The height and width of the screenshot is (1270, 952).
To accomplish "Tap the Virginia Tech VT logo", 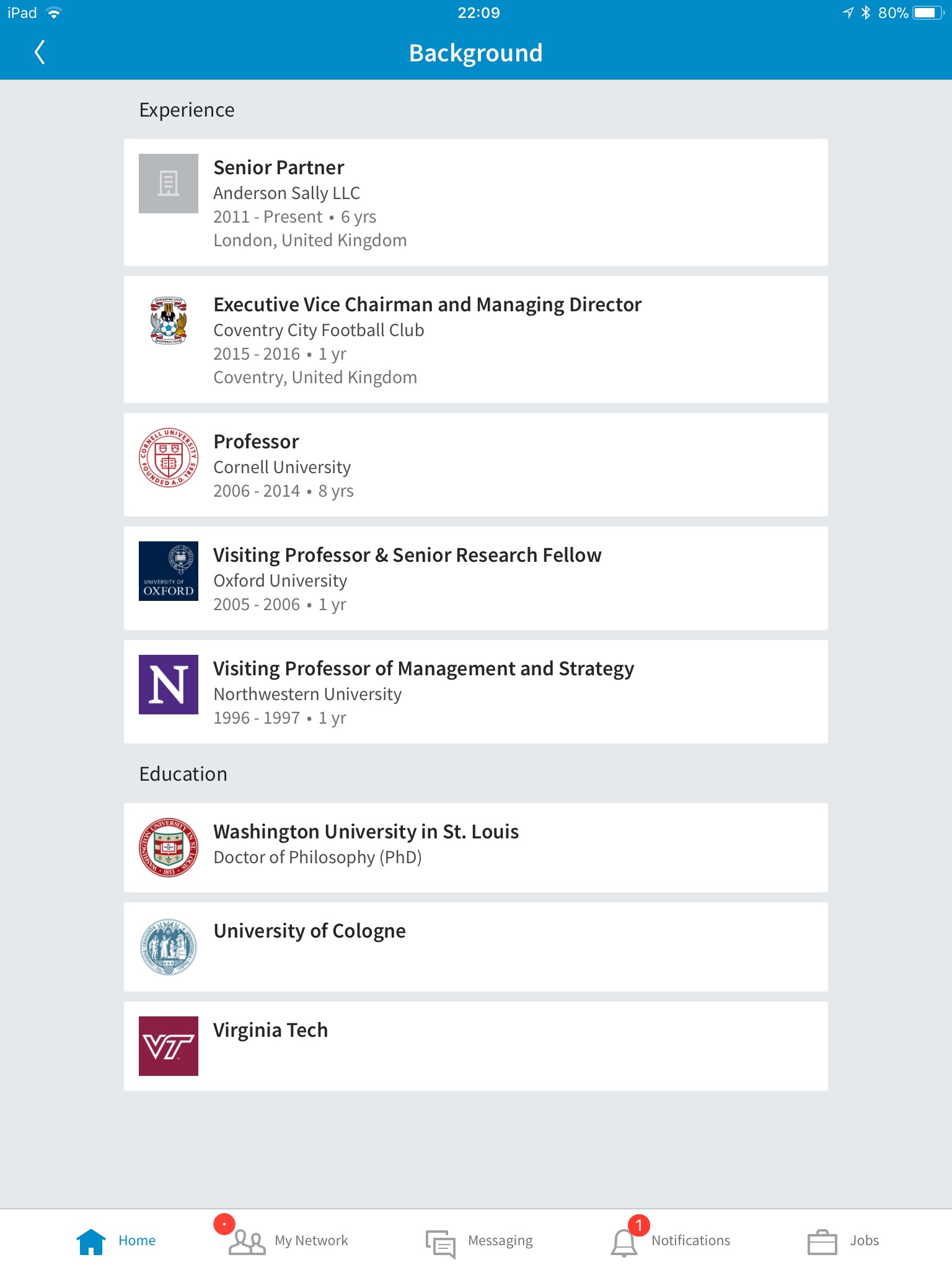I will [x=169, y=1046].
